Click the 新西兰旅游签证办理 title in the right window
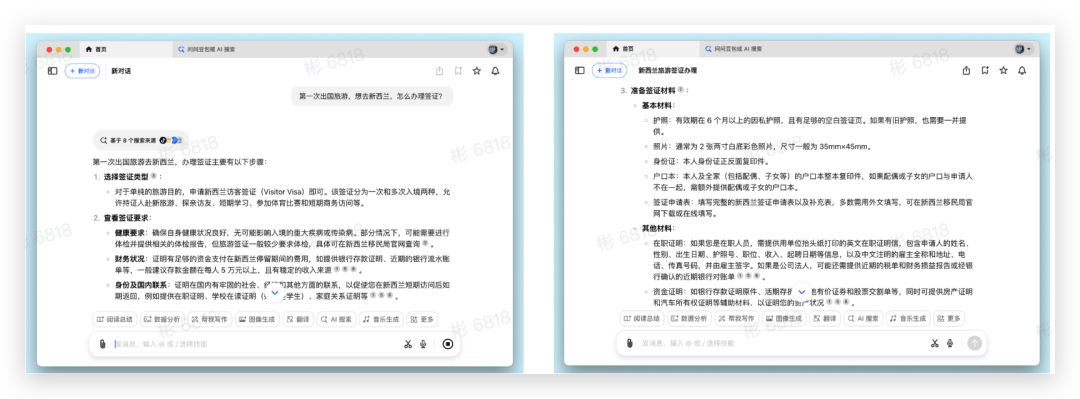Viewport: 1080px width, 399px height. pos(667,70)
